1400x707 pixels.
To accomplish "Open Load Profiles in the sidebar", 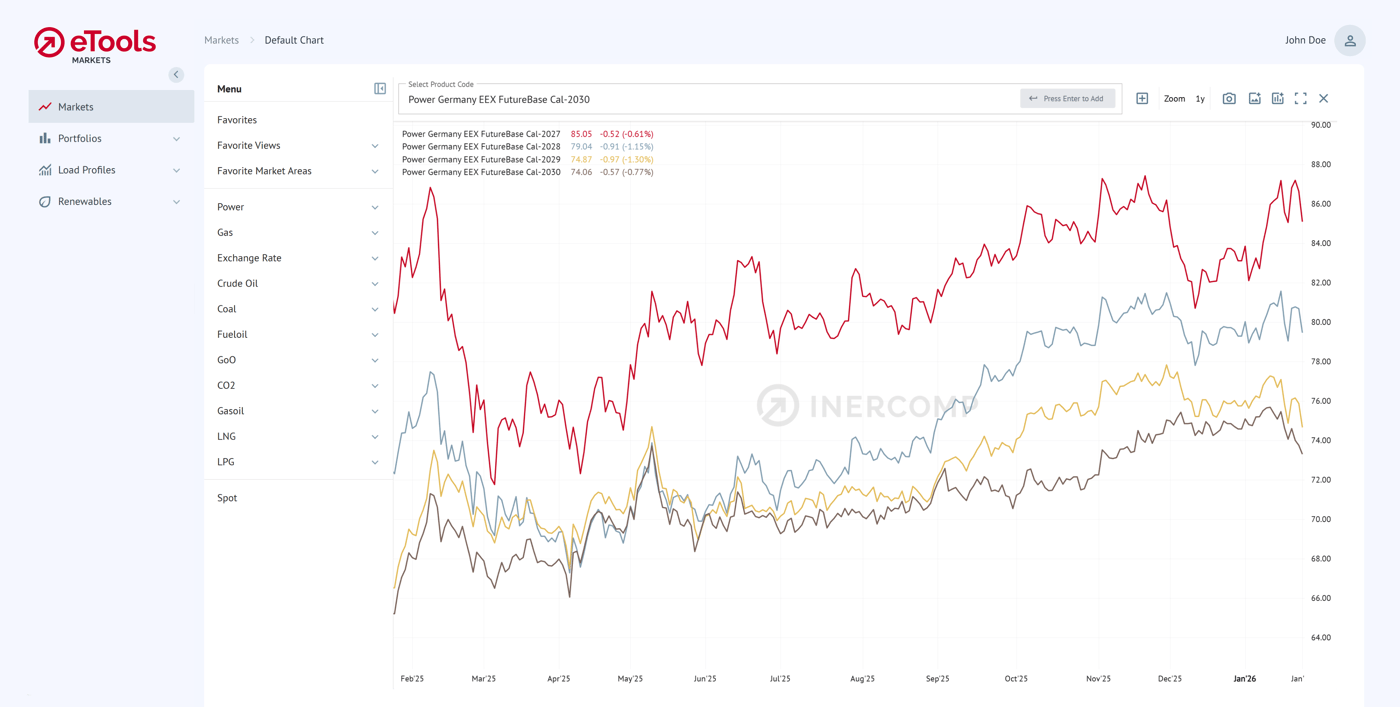I will pos(111,170).
